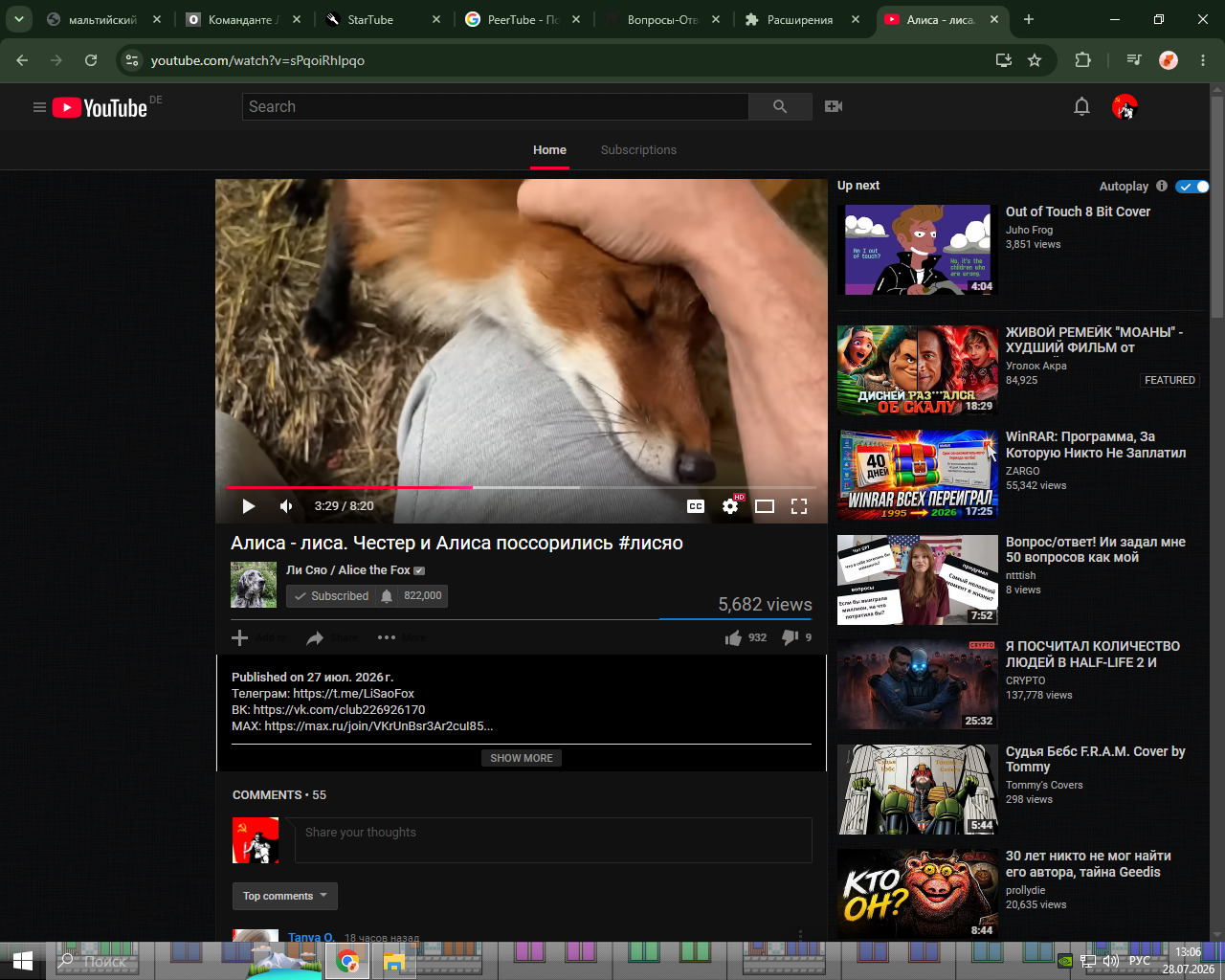Click the magnifier search button

pos(780,106)
